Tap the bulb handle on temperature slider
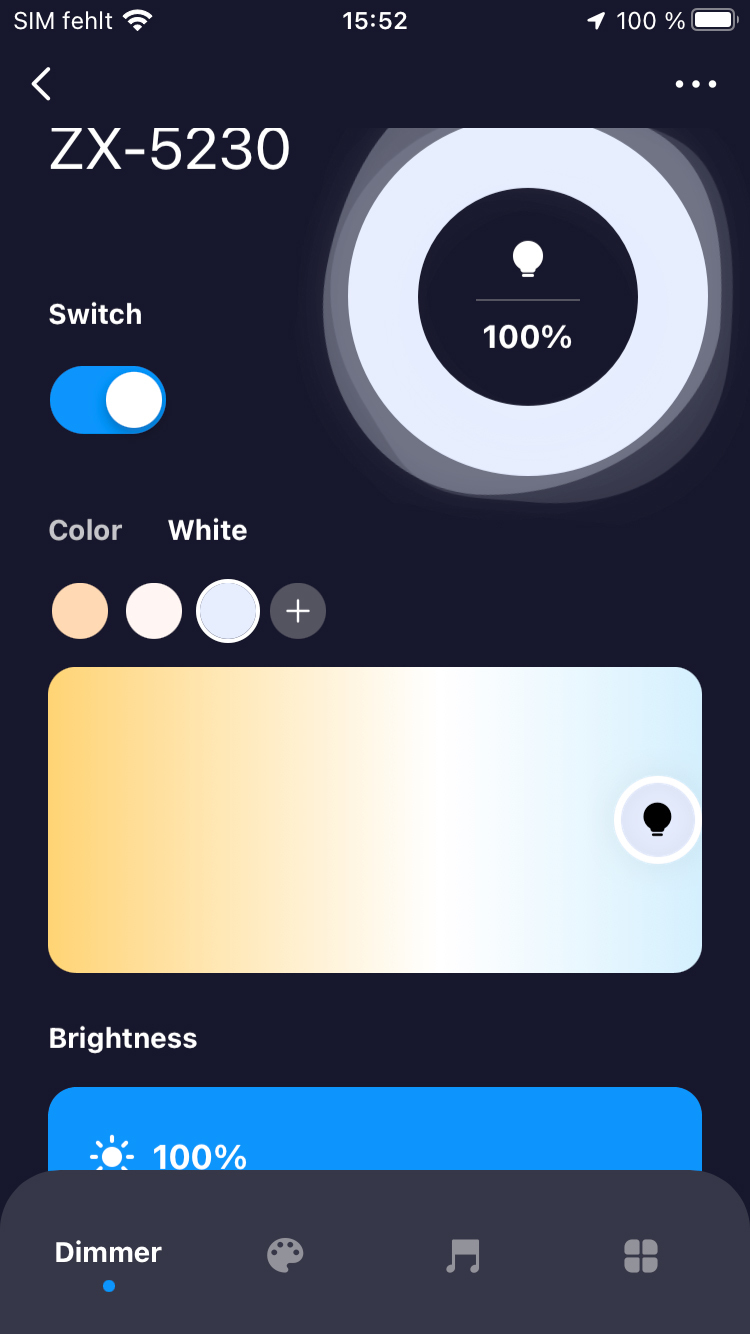Viewport: 750px width, 1334px height. (x=657, y=820)
